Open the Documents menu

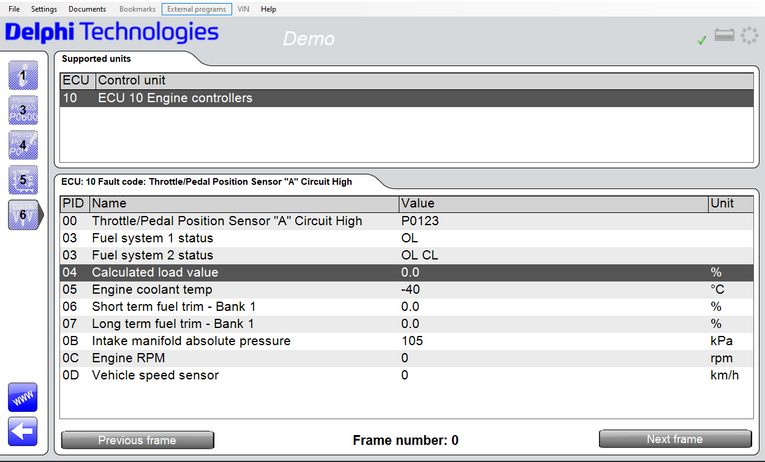coord(87,9)
